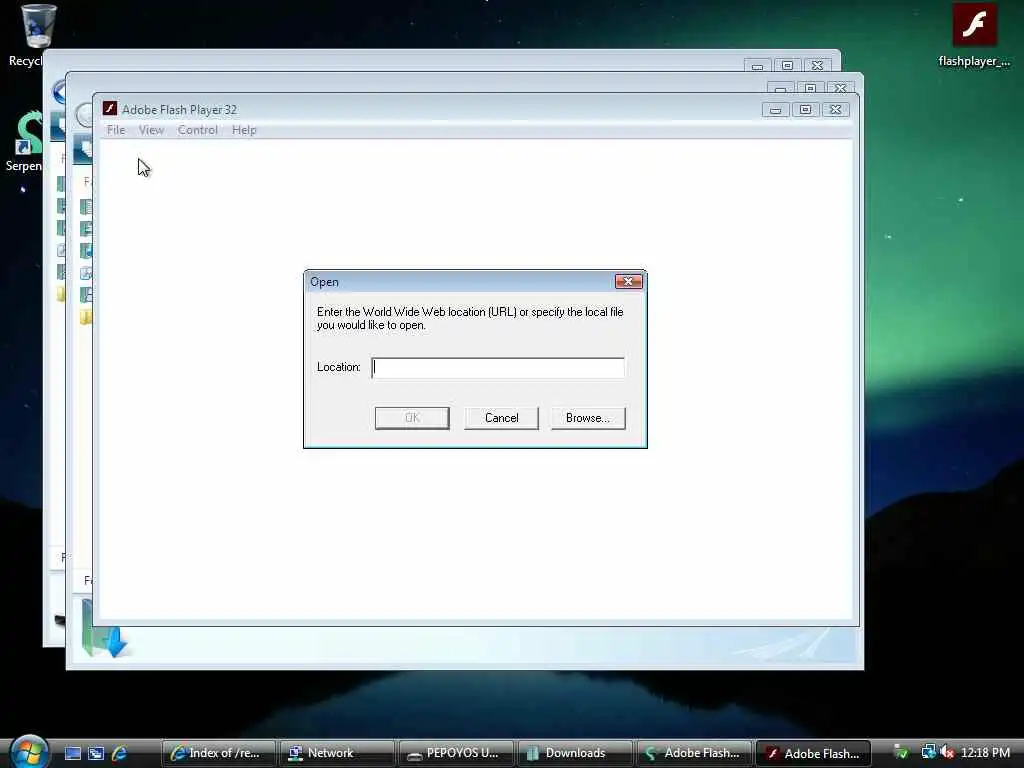1024x768 pixels.
Task: Open the File menu in Flash Player
Action: pos(116,130)
